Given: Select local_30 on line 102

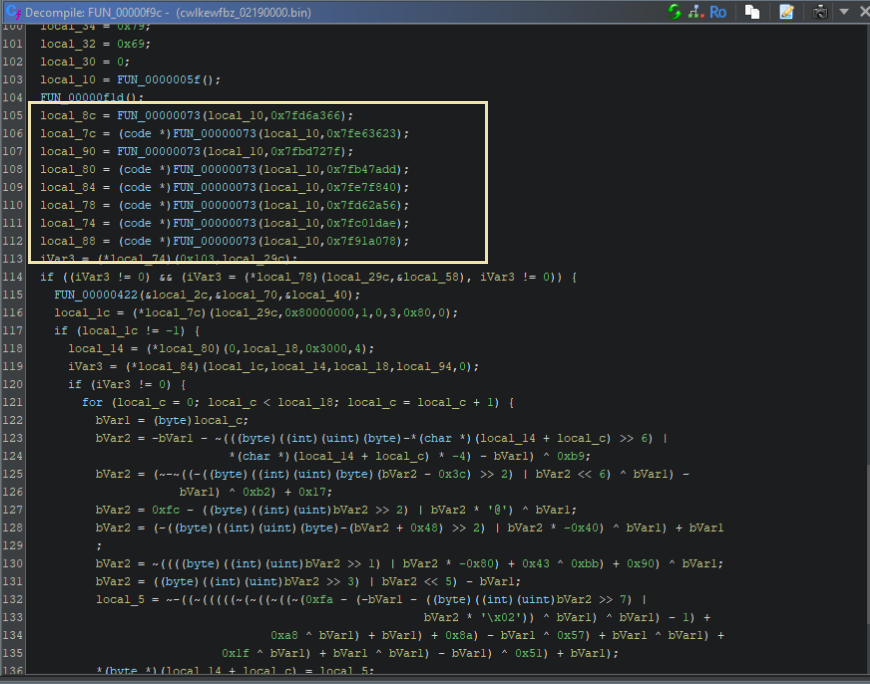Looking at the screenshot, I should [x=68, y=62].
